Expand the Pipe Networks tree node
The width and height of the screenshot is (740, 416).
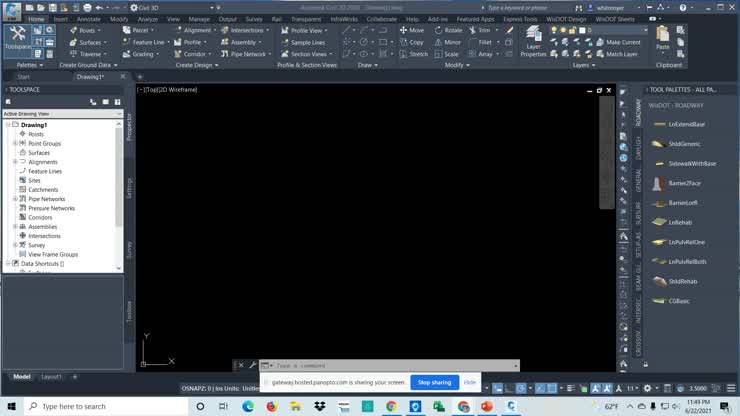point(15,199)
